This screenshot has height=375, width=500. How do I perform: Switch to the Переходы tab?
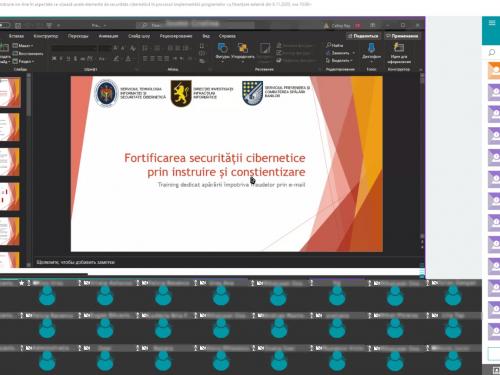78,36
